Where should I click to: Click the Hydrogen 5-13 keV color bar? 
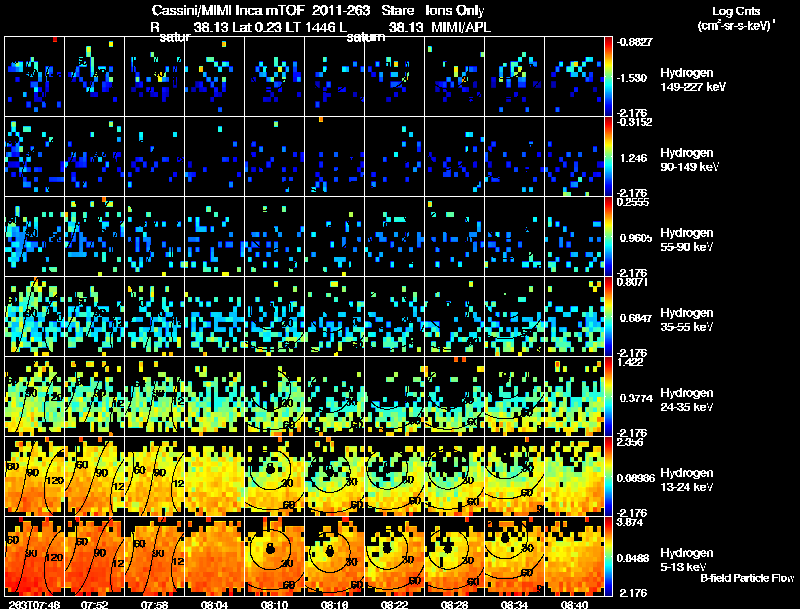pos(610,556)
